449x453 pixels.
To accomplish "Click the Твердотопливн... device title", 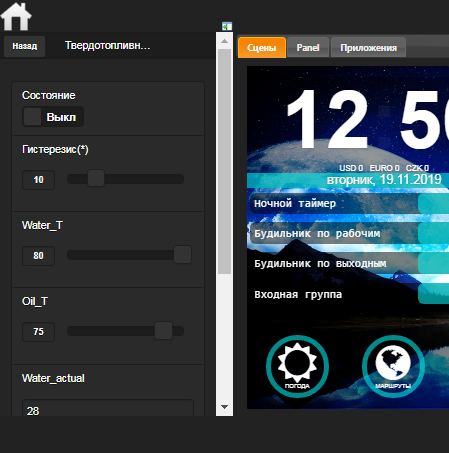I will (x=107, y=46).
